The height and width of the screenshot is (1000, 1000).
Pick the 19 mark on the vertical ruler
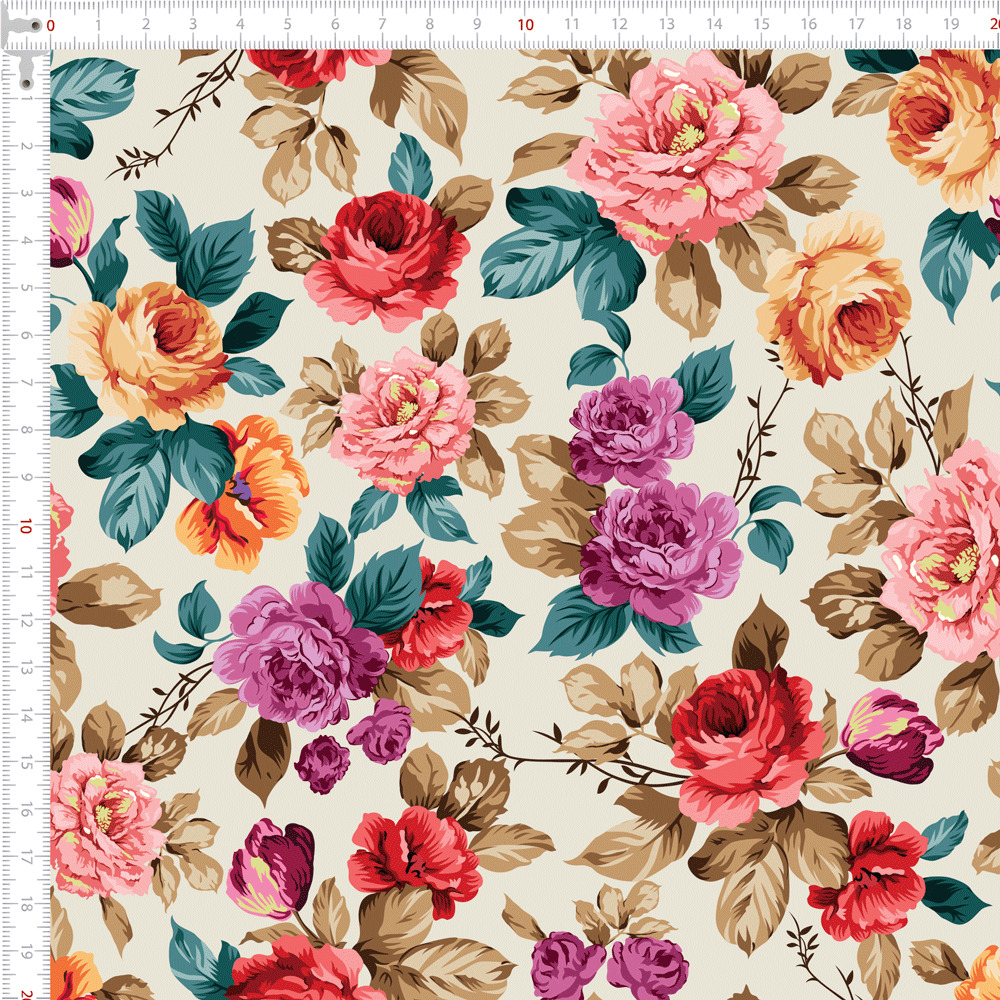click(x=26, y=952)
